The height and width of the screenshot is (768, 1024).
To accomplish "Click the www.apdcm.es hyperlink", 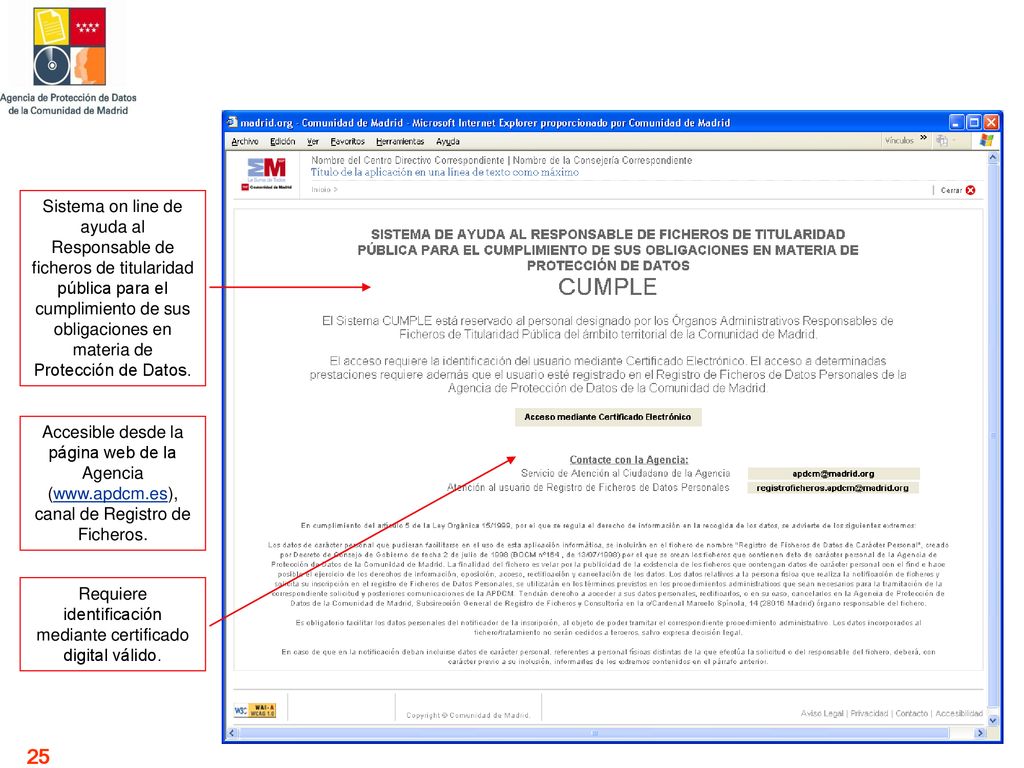I will tap(110, 493).
